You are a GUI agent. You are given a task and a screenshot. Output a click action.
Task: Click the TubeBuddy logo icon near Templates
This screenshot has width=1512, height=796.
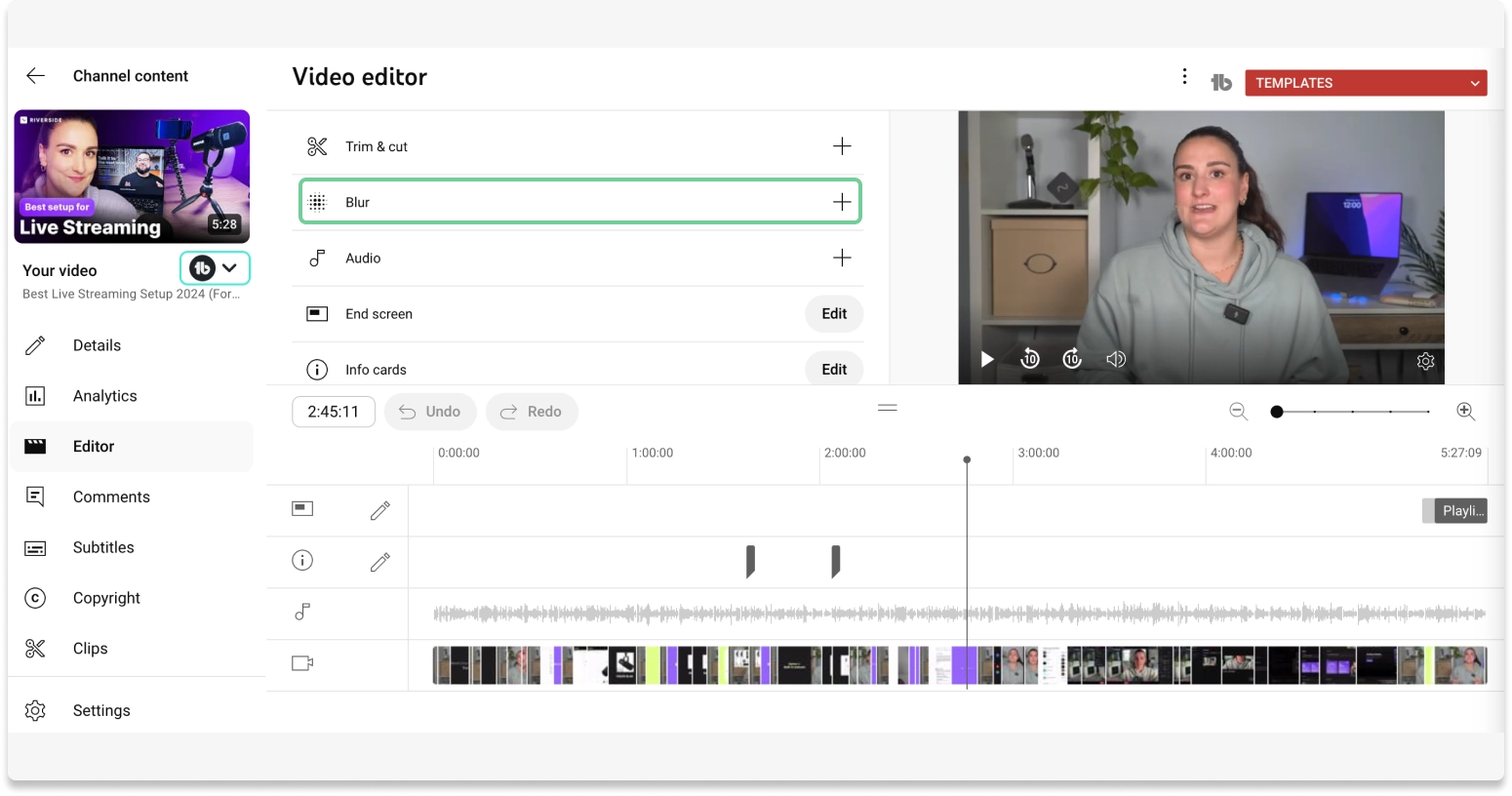click(1221, 83)
